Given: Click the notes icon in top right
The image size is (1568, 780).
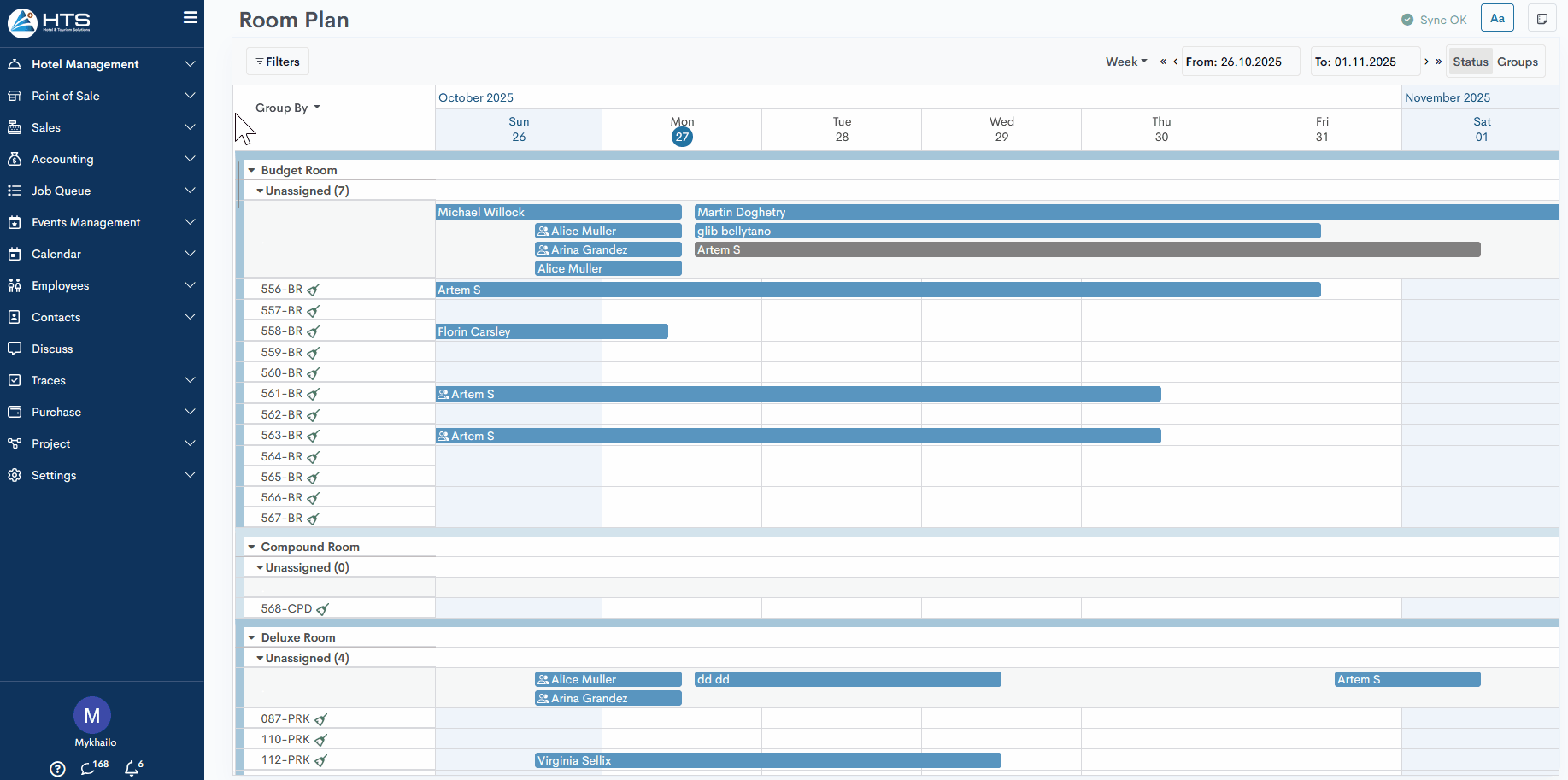Looking at the screenshot, I should (1542, 19).
